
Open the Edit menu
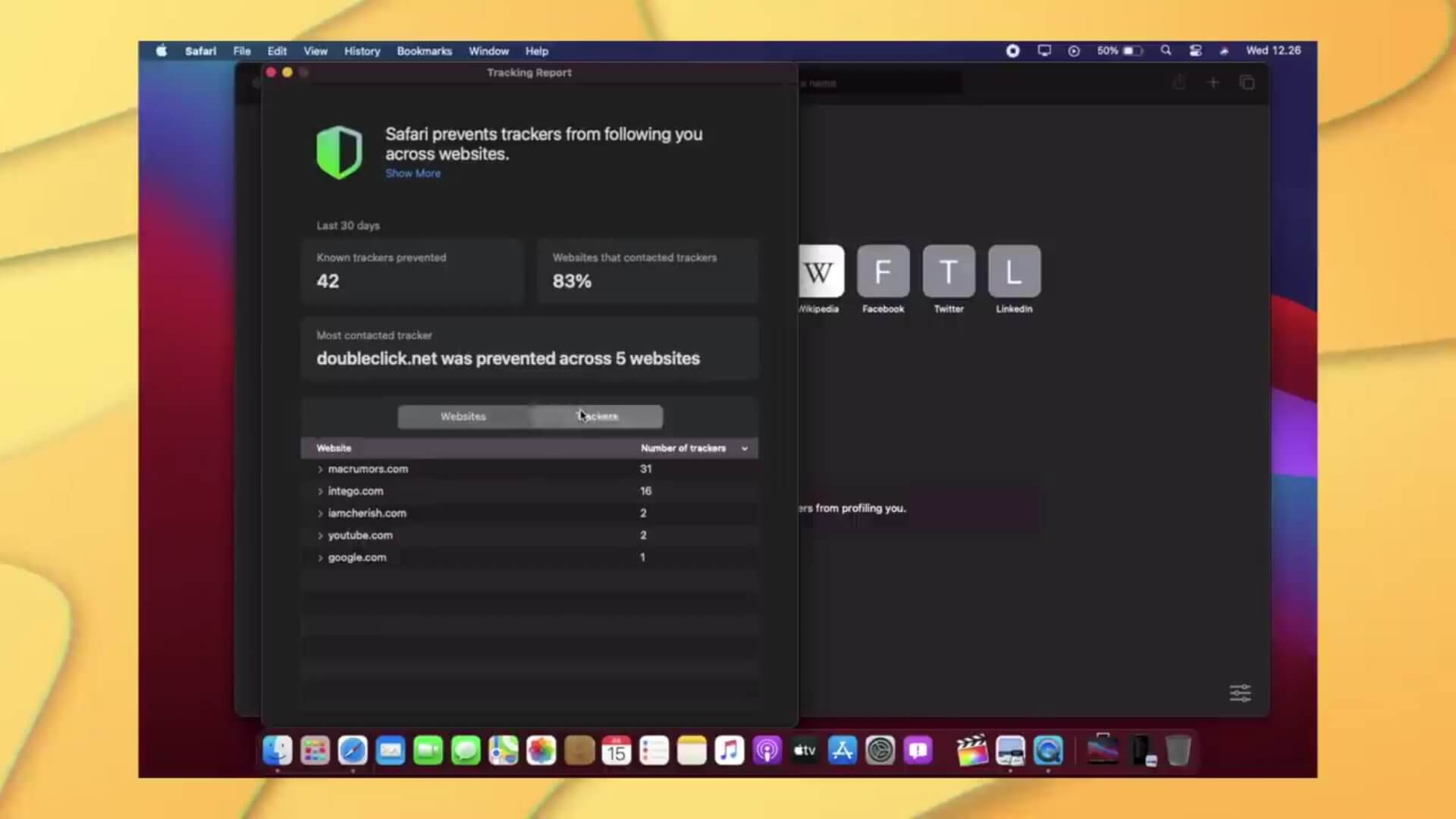(277, 51)
